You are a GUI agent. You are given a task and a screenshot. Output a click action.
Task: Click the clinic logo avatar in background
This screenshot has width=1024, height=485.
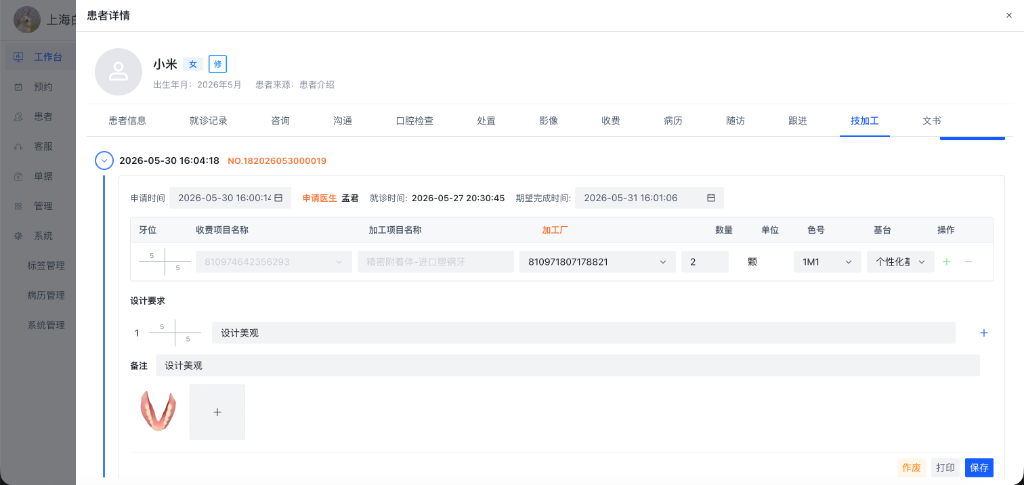click(27, 20)
